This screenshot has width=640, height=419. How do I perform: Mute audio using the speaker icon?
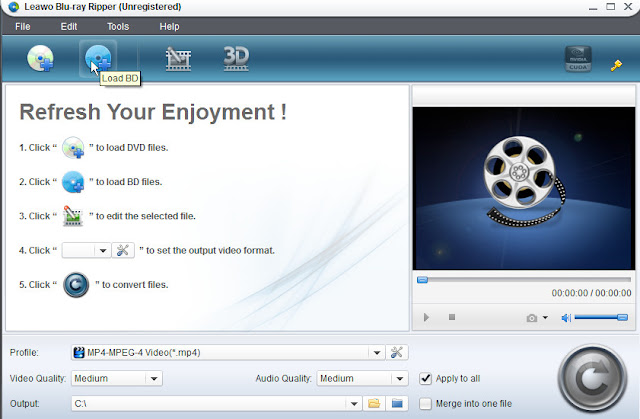coord(566,317)
